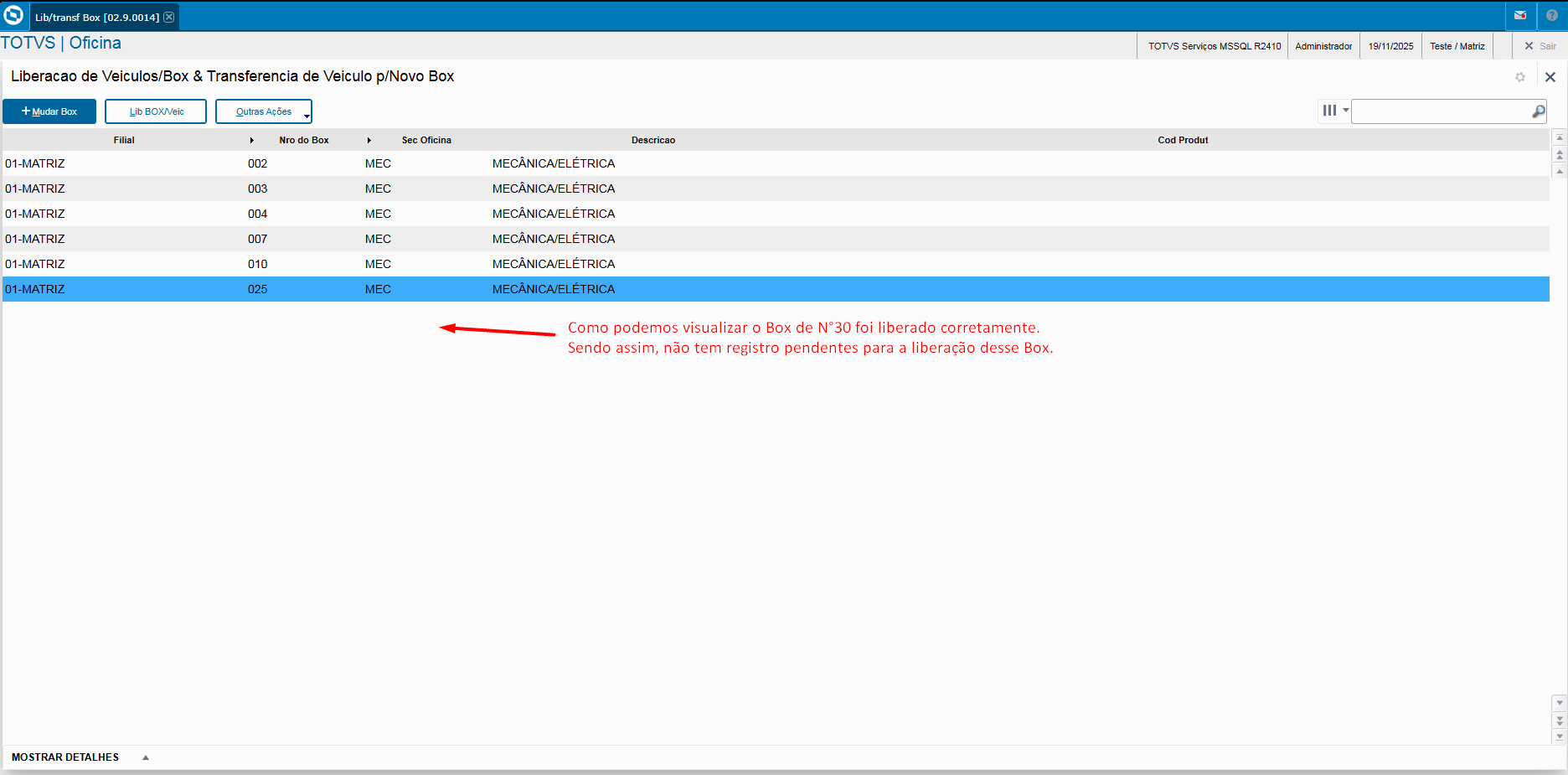This screenshot has height=775, width=1568.
Task: Close the Lib/transf Box tab
Action: [169, 17]
